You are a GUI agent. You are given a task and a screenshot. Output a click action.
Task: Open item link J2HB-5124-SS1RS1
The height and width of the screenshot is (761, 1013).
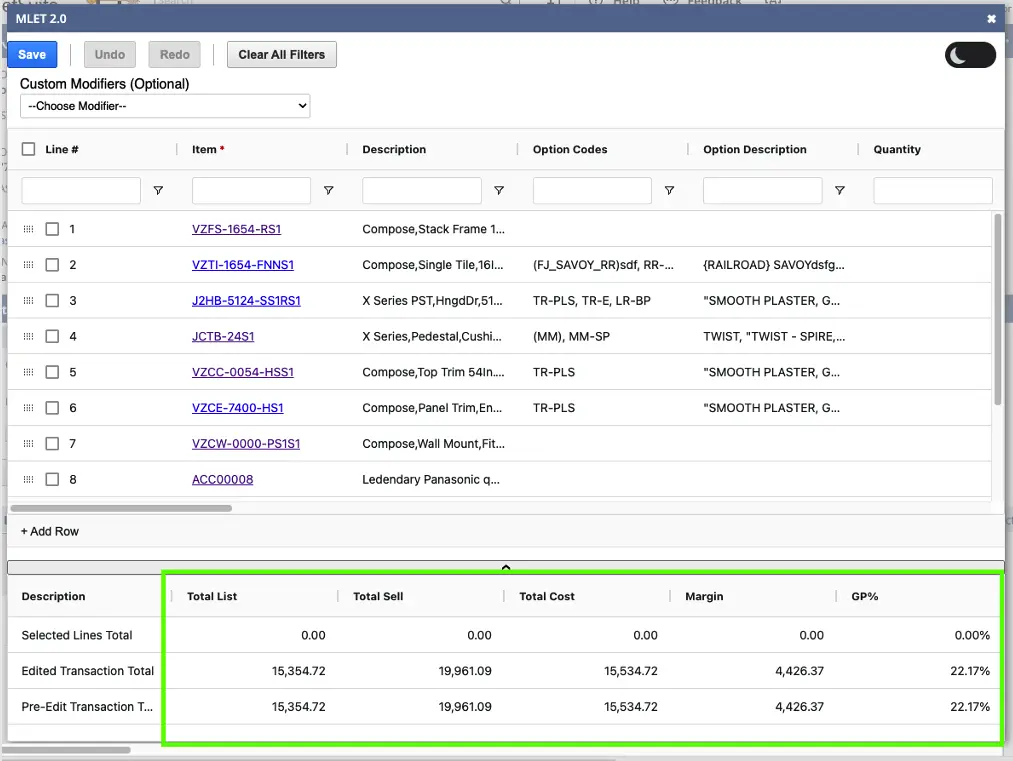coord(246,300)
